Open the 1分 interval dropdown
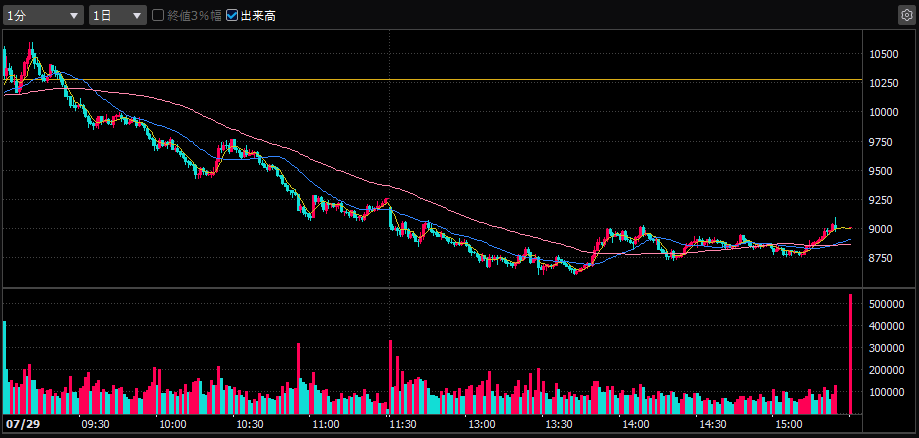The height and width of the screenshot is (438, 919). 43,16
